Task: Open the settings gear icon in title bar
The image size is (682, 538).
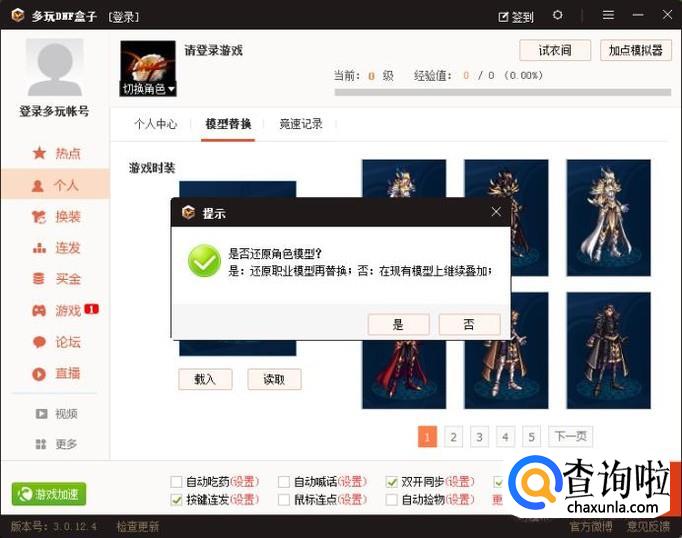Action: pyautogui.click(x=558, y=16)
